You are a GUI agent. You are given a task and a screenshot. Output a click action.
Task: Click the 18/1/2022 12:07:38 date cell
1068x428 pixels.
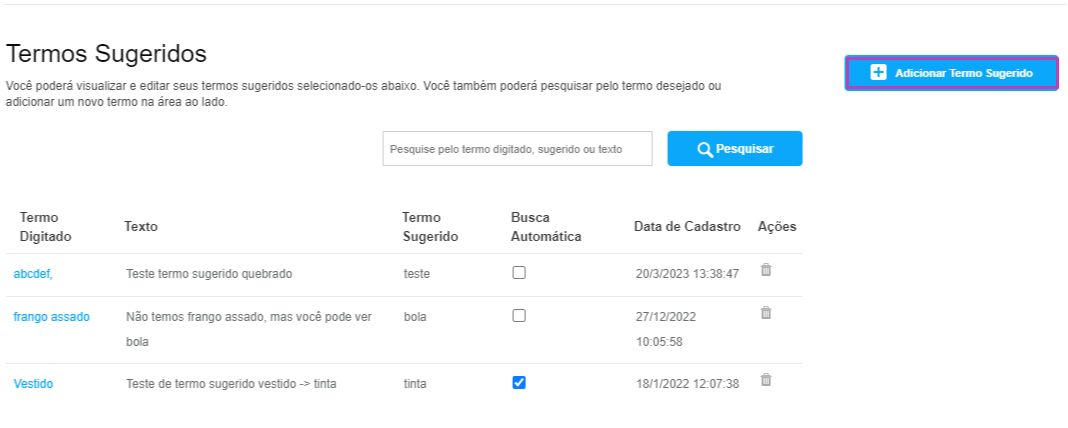[687, 384]
